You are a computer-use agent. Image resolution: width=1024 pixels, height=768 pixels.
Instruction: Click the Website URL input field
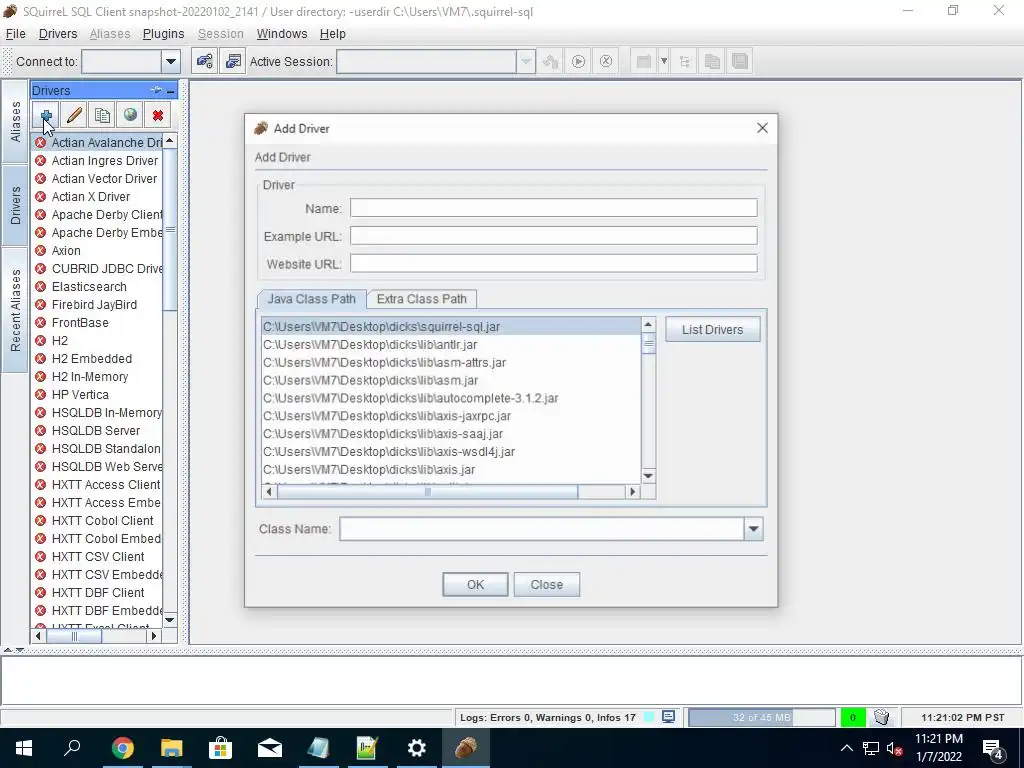[553, 263]
